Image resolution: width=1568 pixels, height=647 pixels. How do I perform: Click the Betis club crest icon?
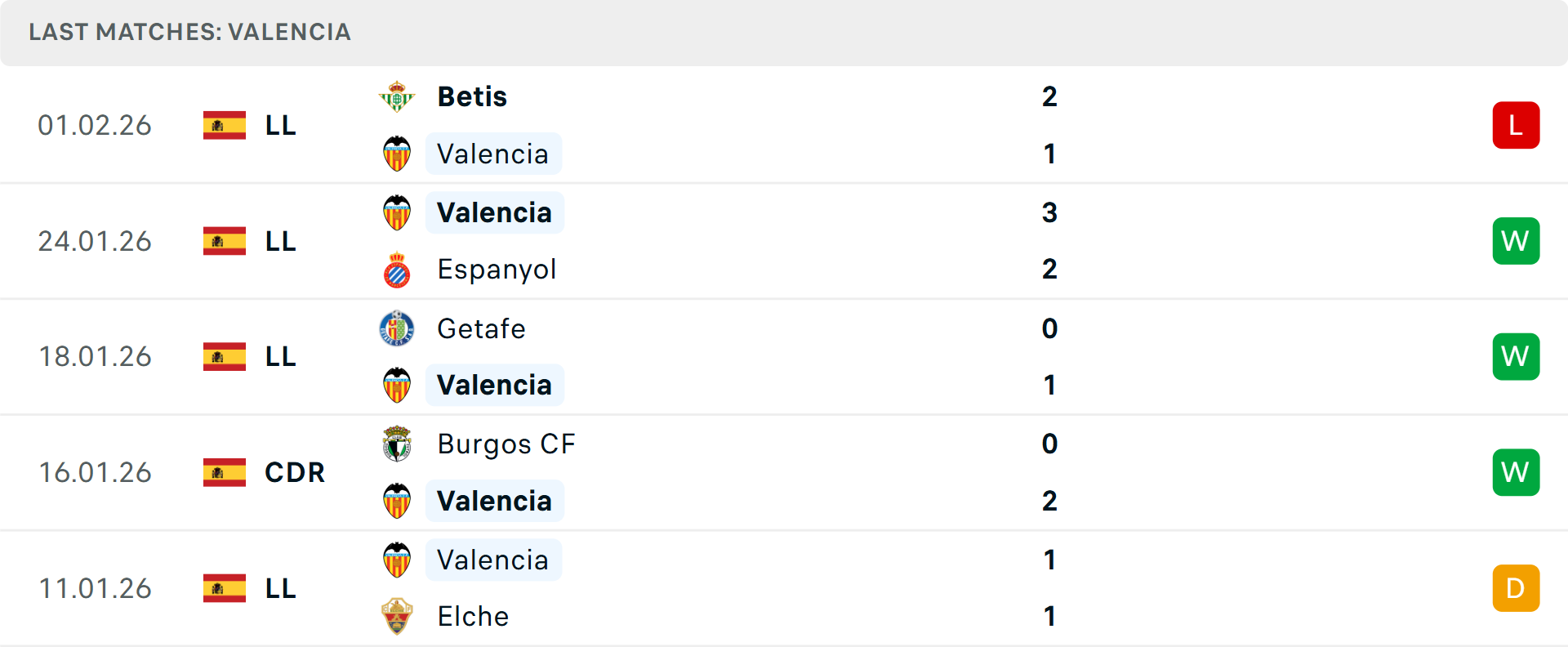tap(397, 97)
